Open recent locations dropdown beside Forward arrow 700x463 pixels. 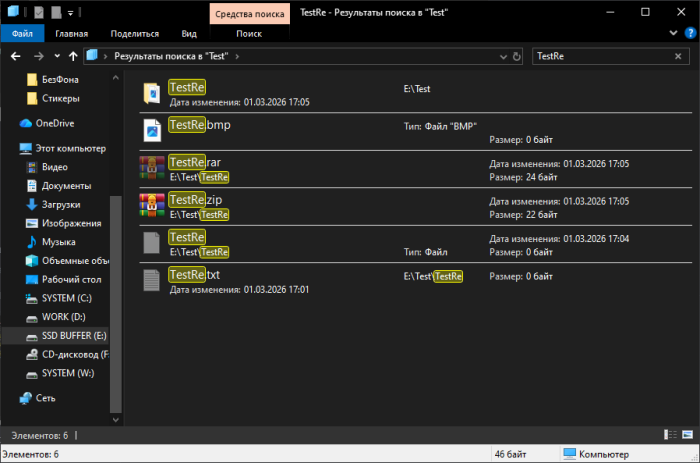[56, 56]
